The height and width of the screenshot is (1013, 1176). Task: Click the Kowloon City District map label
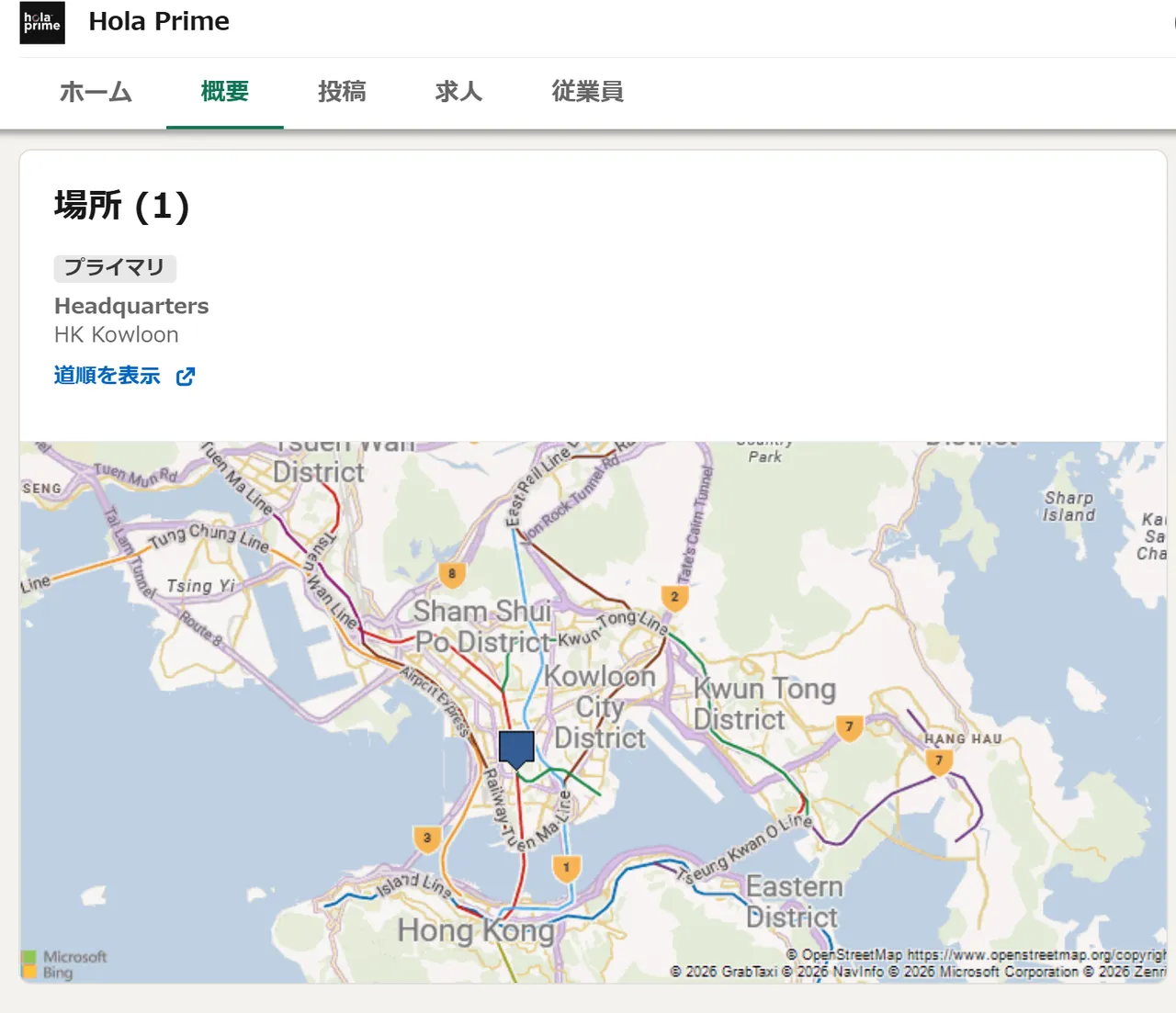click(599, 707)
